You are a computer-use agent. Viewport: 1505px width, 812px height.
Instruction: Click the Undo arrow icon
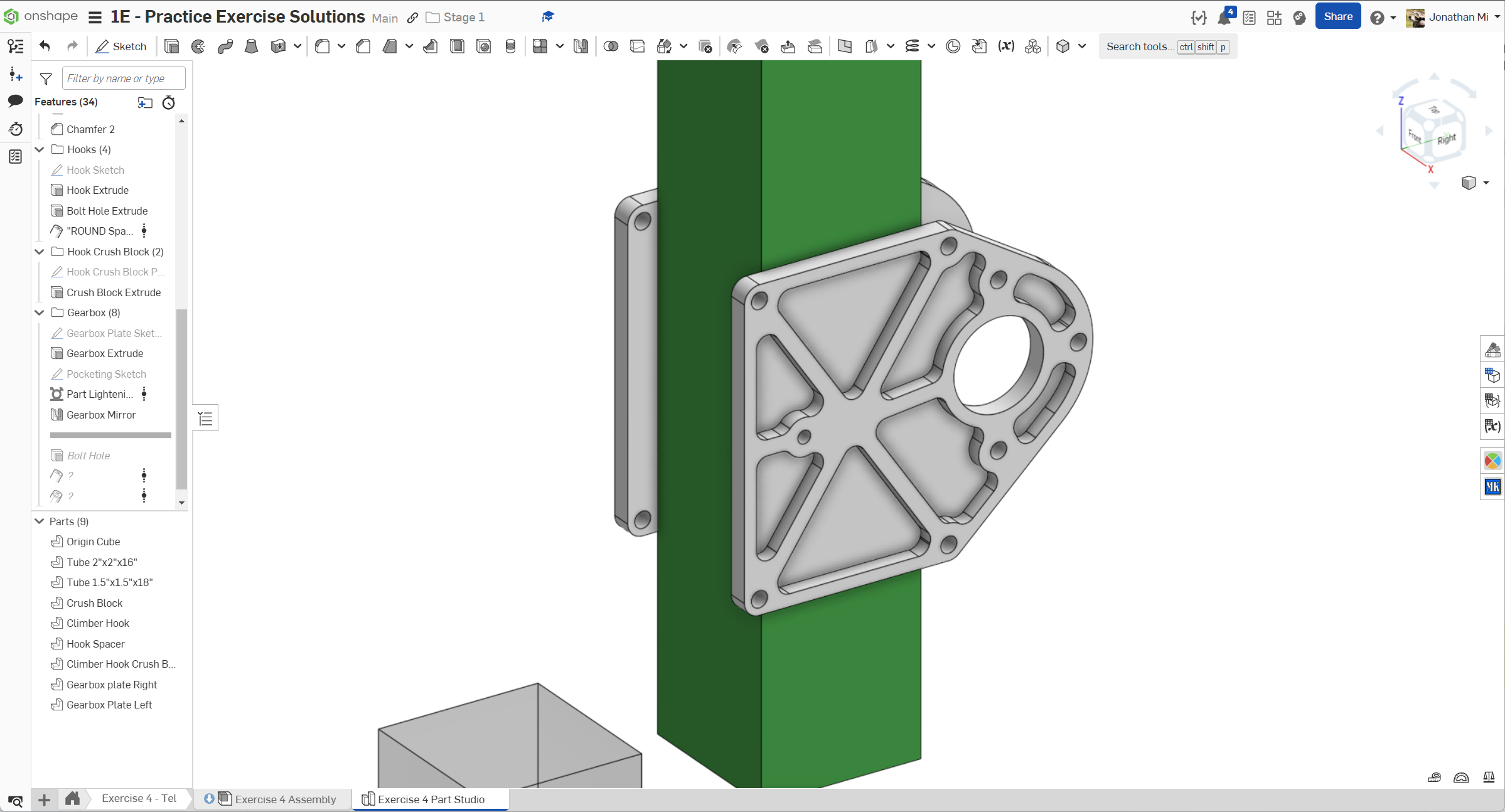point(45,46)
